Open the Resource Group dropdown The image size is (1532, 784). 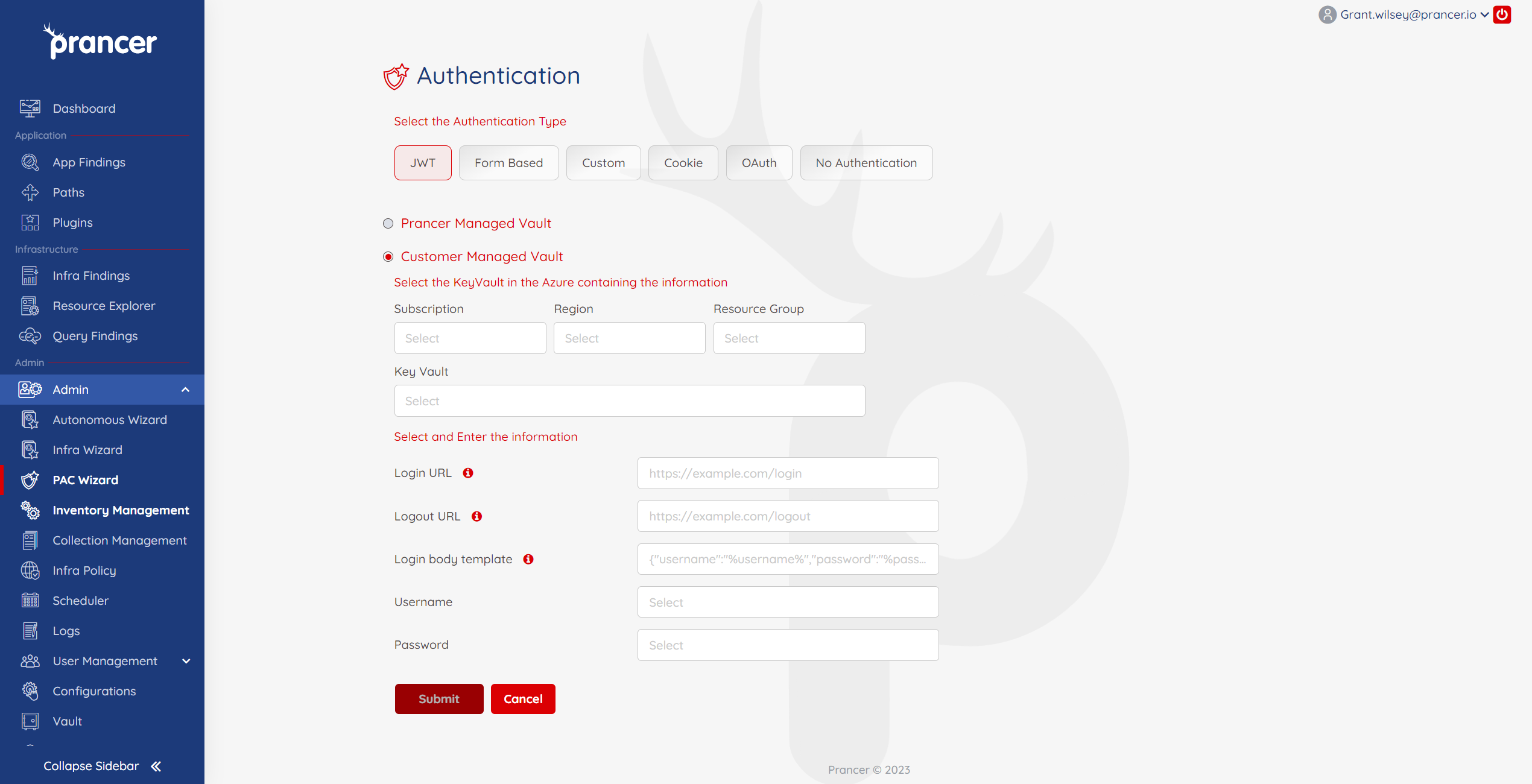coord(789,338)
